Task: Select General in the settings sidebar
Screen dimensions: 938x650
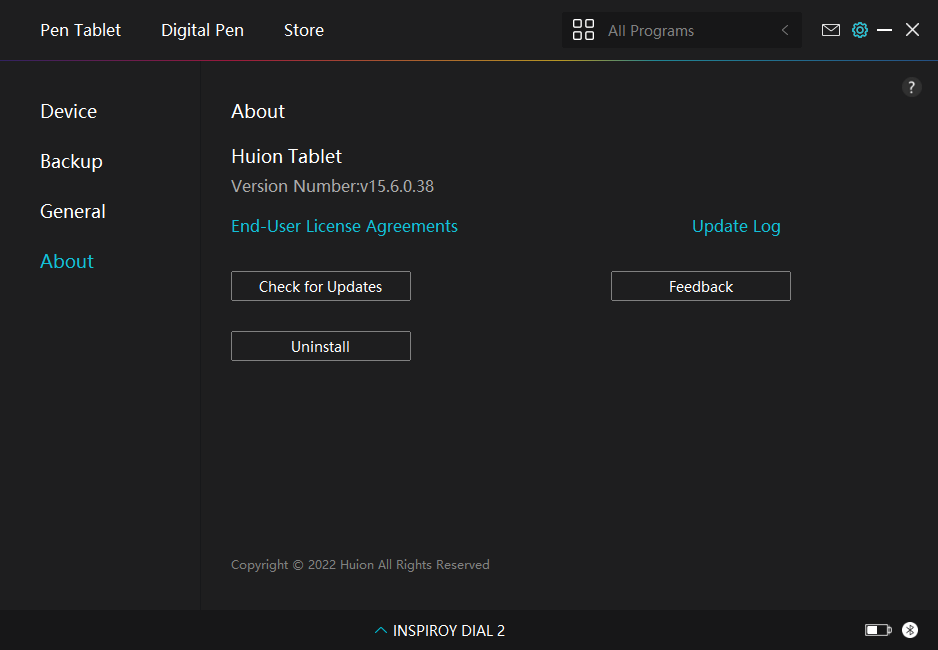Action: [72, 211]
